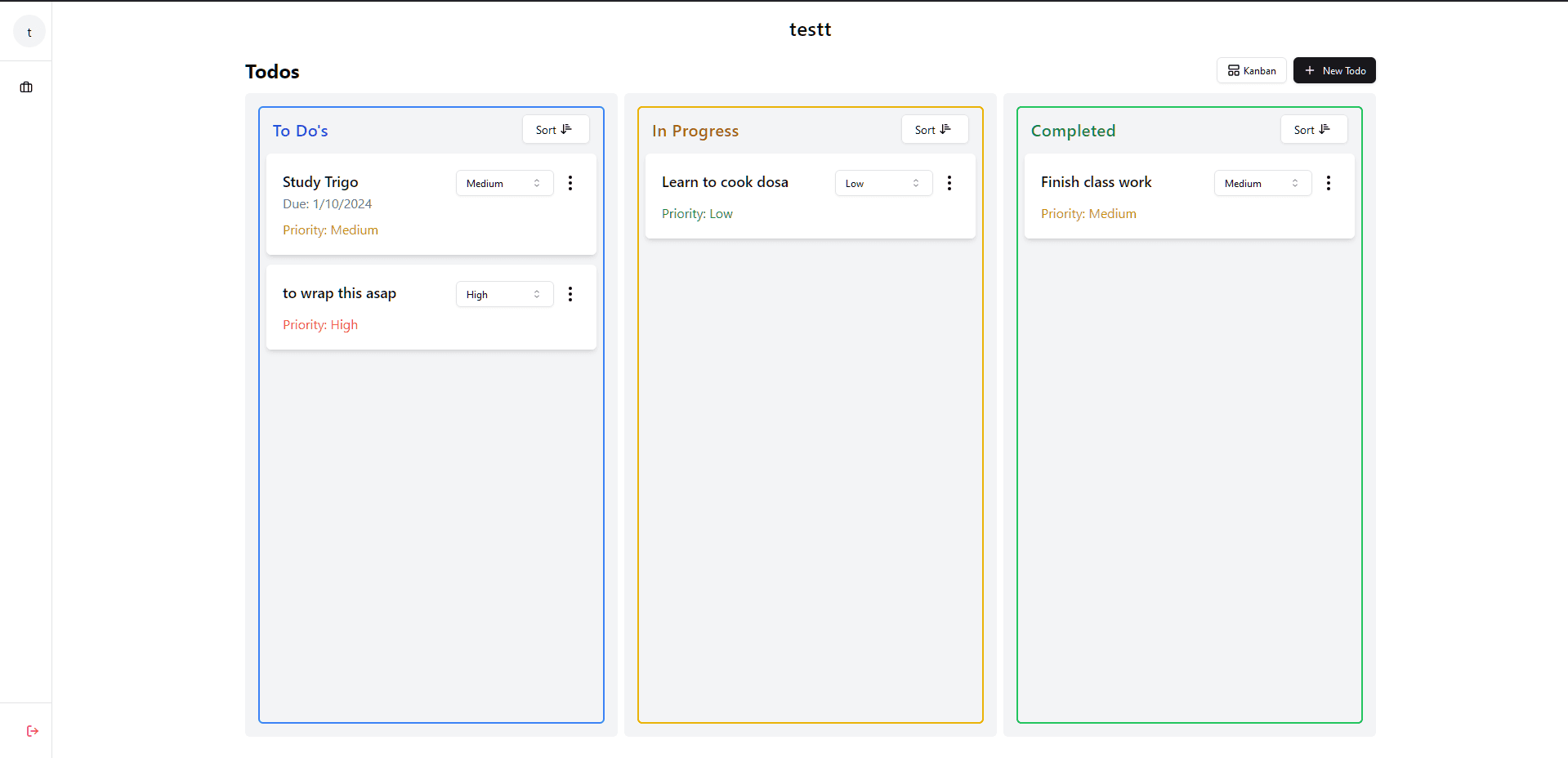
Task: Click Sort in the In Progress column
Action: click(x=934, y=129)
